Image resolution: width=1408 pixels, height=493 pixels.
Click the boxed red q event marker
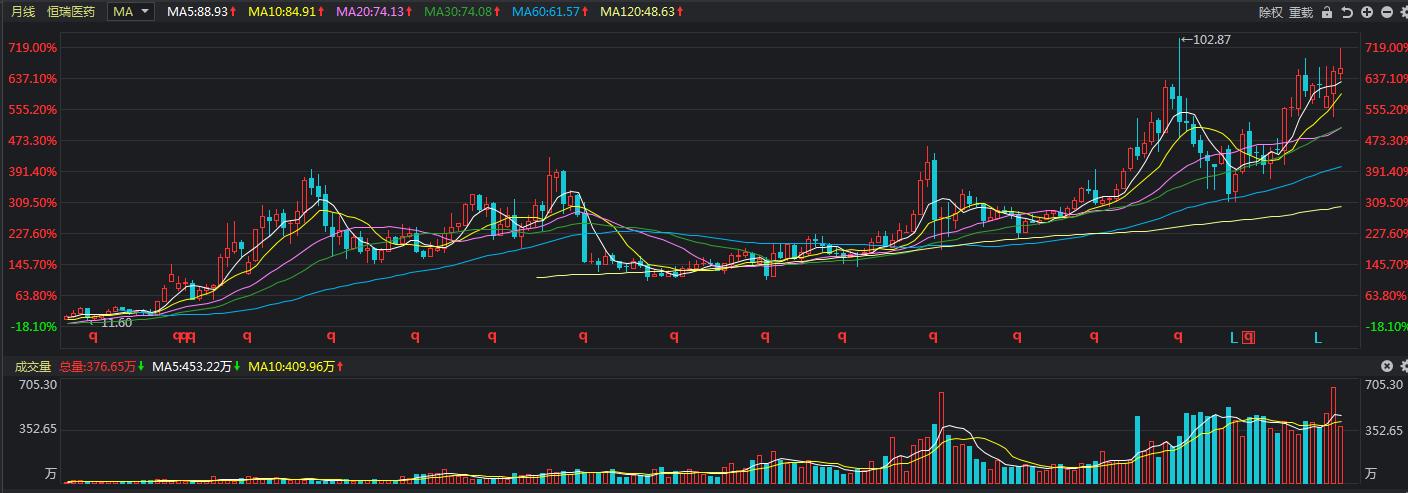(1248, 338)
